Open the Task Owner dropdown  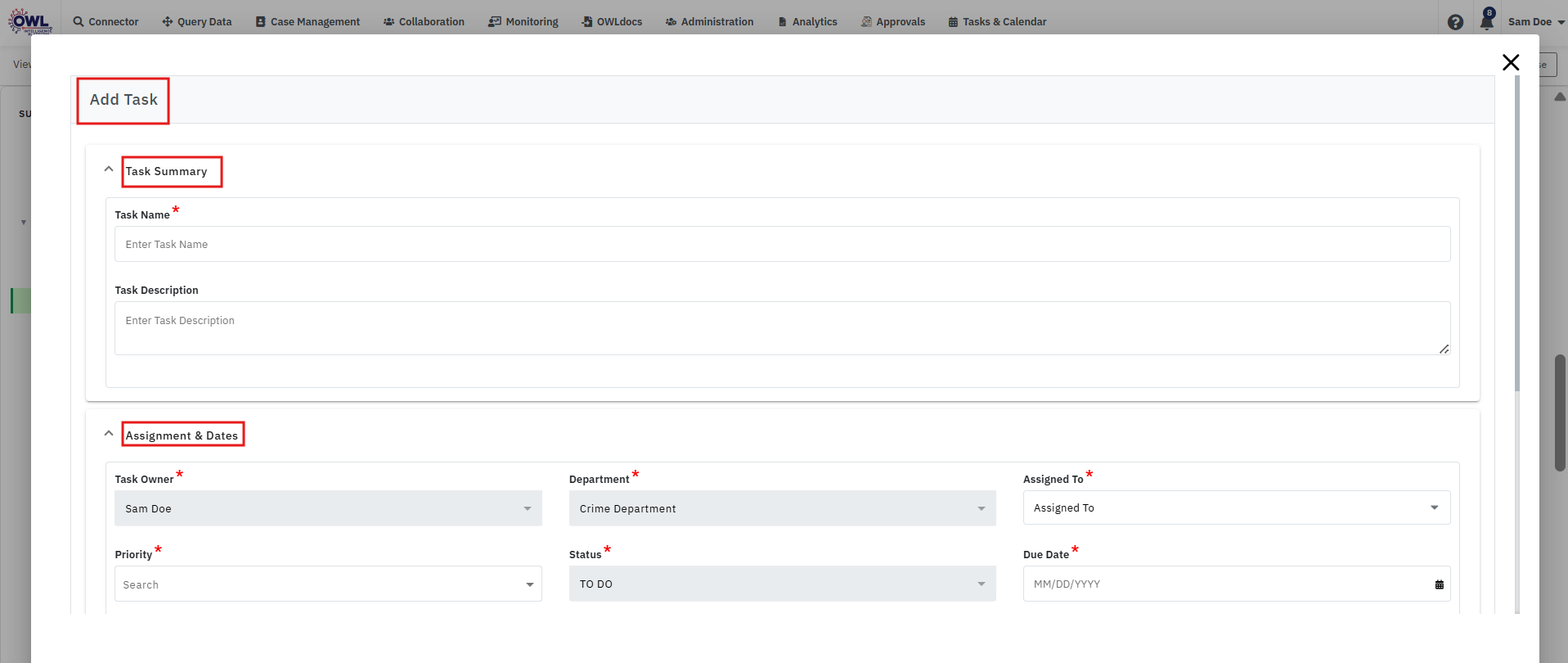coord(328,508)
